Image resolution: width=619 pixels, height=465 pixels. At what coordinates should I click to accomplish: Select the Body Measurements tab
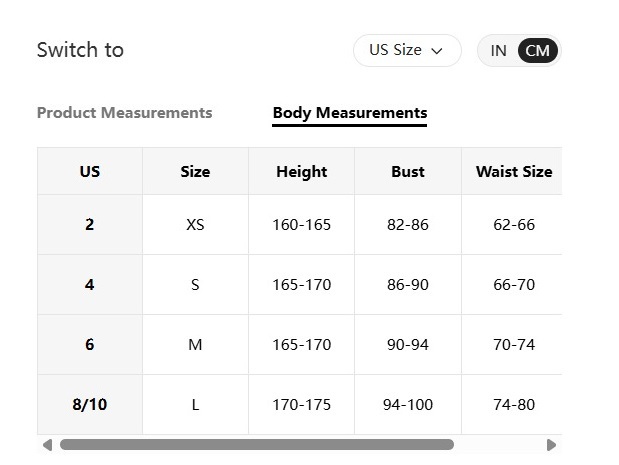pos(349,113)
